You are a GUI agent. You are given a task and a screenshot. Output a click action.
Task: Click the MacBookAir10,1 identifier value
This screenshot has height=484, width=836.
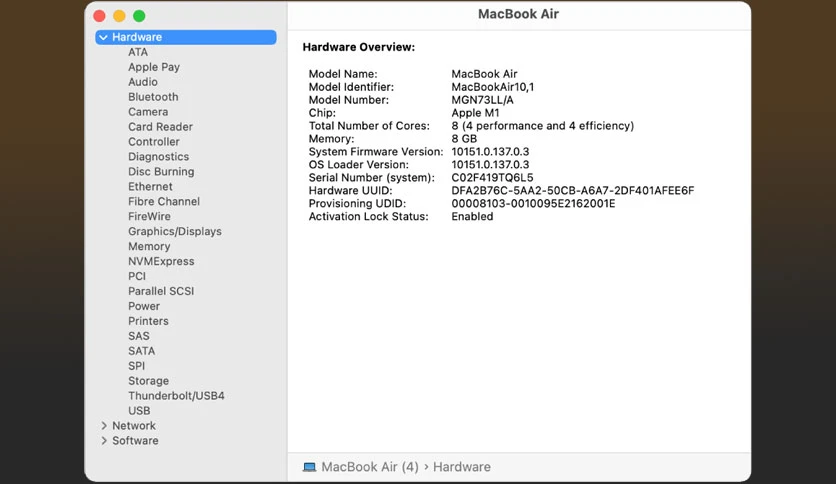[493, 87]
